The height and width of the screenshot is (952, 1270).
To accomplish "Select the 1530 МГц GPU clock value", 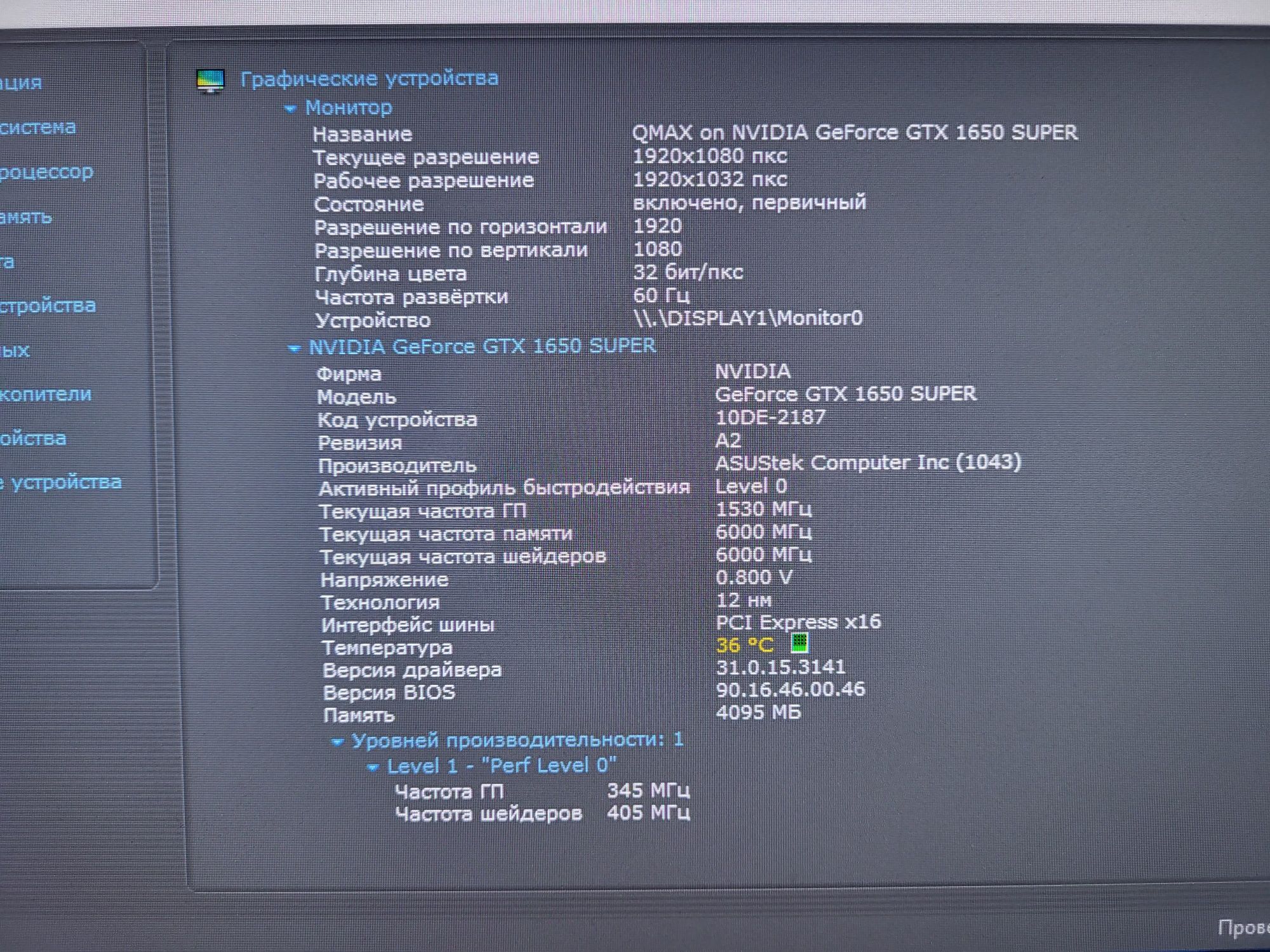I will (764, 509).
